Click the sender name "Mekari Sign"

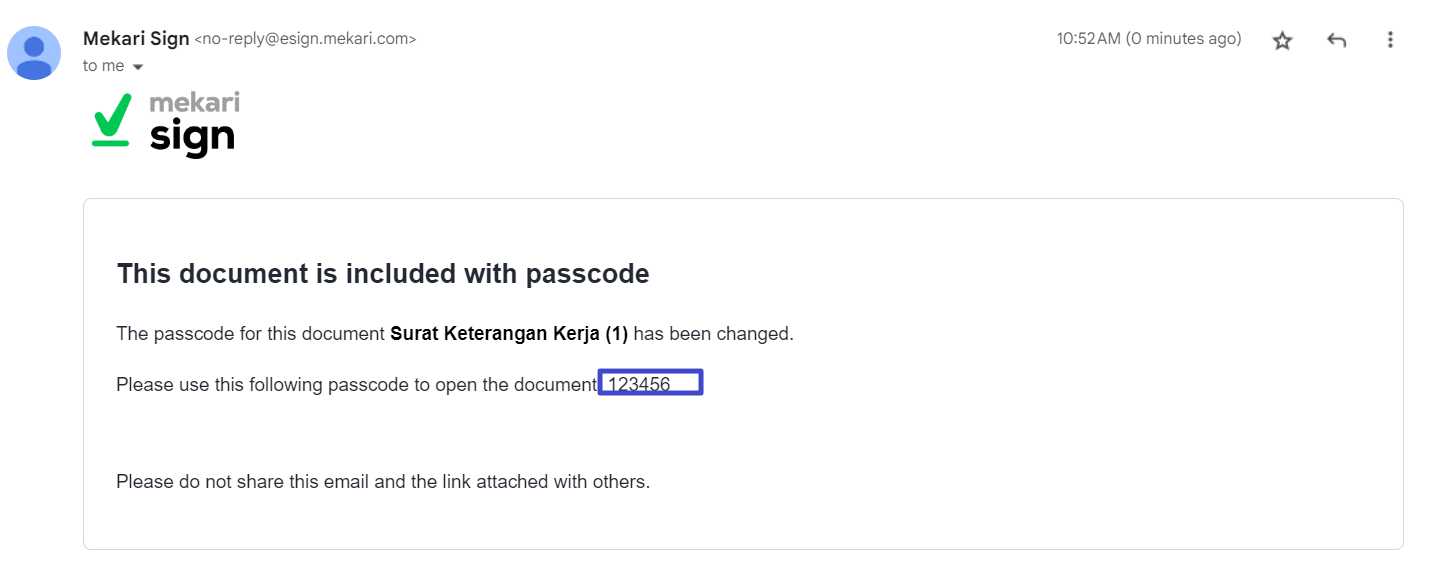click(x=136, y=39)
